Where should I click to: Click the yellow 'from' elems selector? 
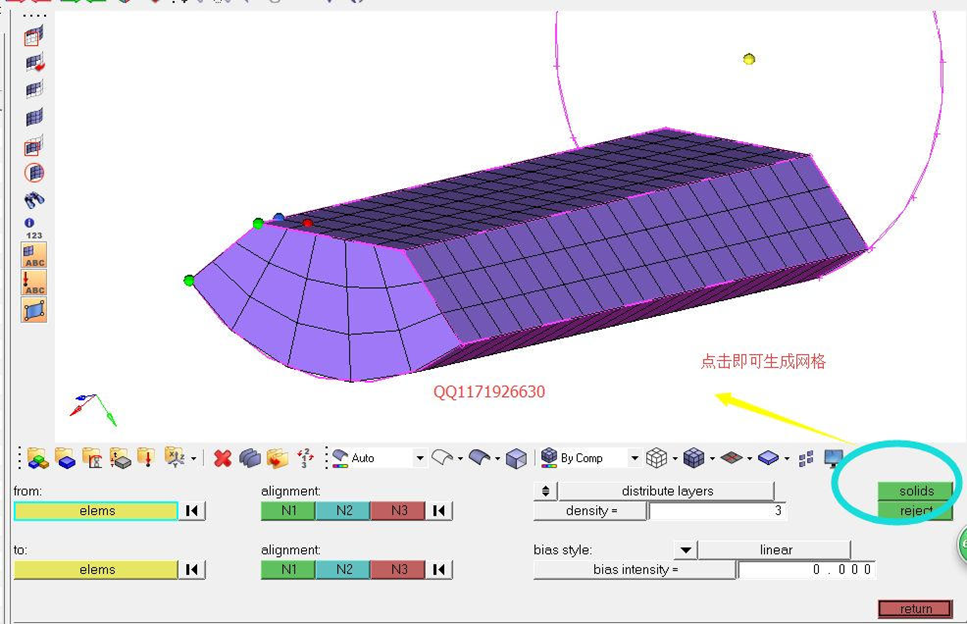(x=96, y=511)
